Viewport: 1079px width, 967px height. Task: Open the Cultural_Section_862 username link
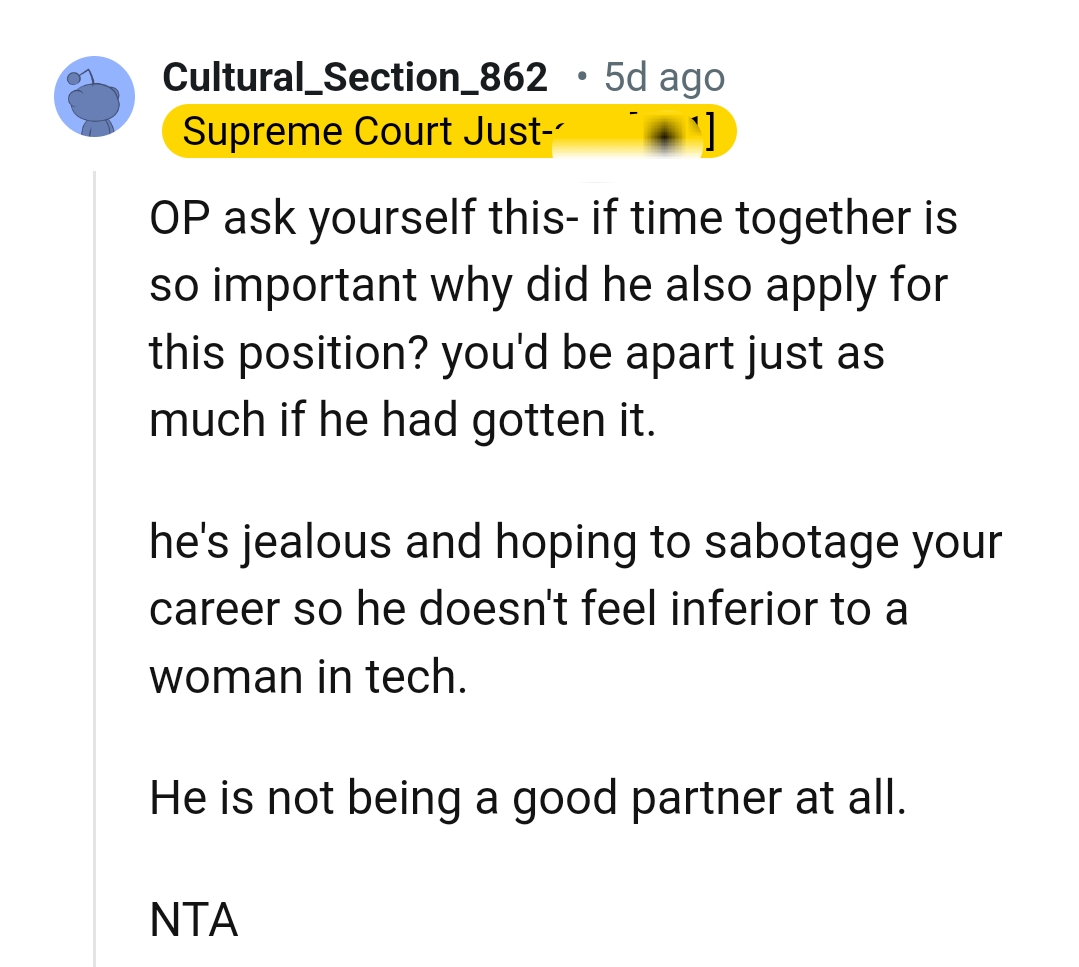coord(355,76)
